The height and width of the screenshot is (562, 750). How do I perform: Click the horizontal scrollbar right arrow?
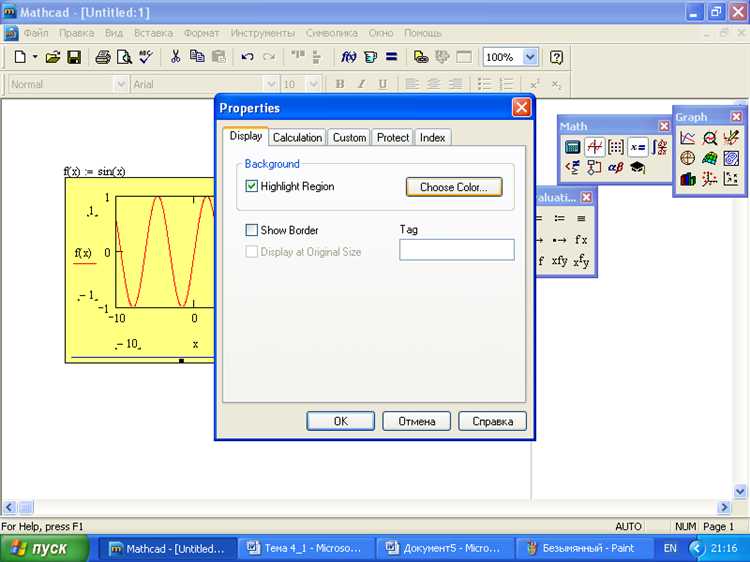724,507
